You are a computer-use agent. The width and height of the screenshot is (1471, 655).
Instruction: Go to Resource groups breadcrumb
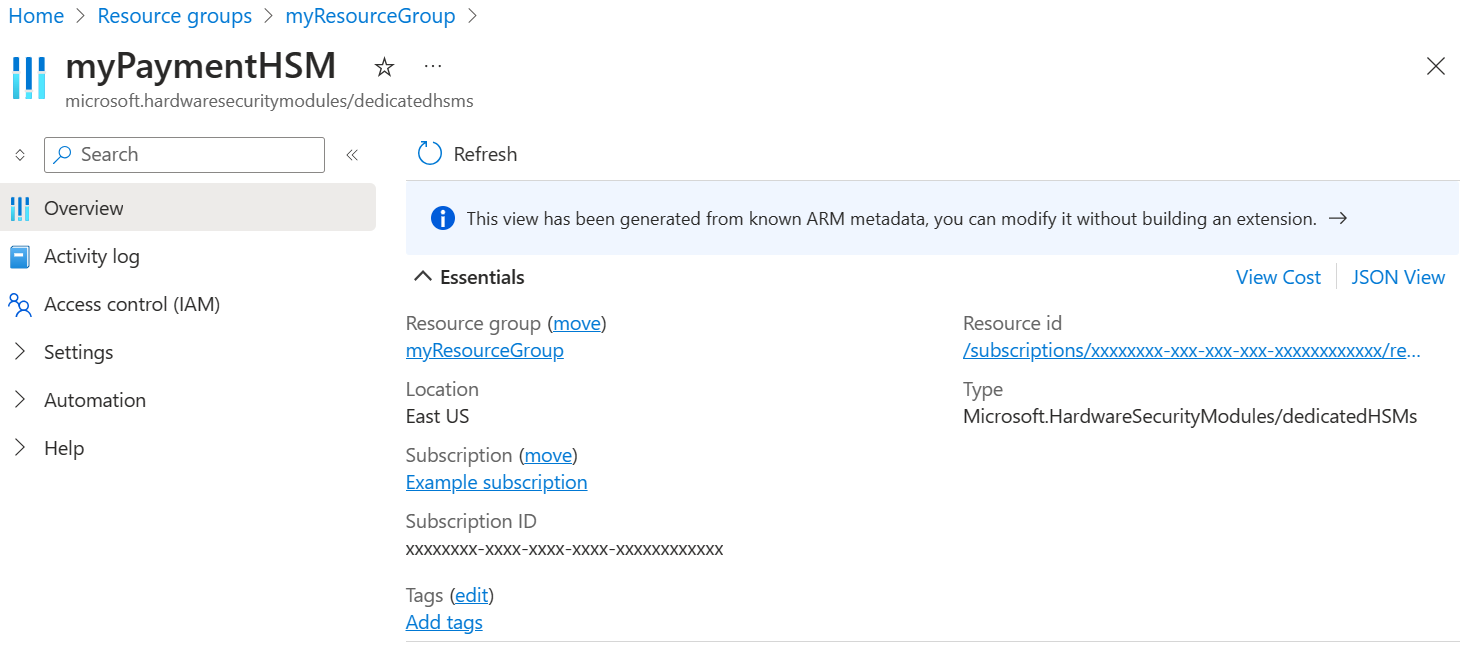[175, 16]
